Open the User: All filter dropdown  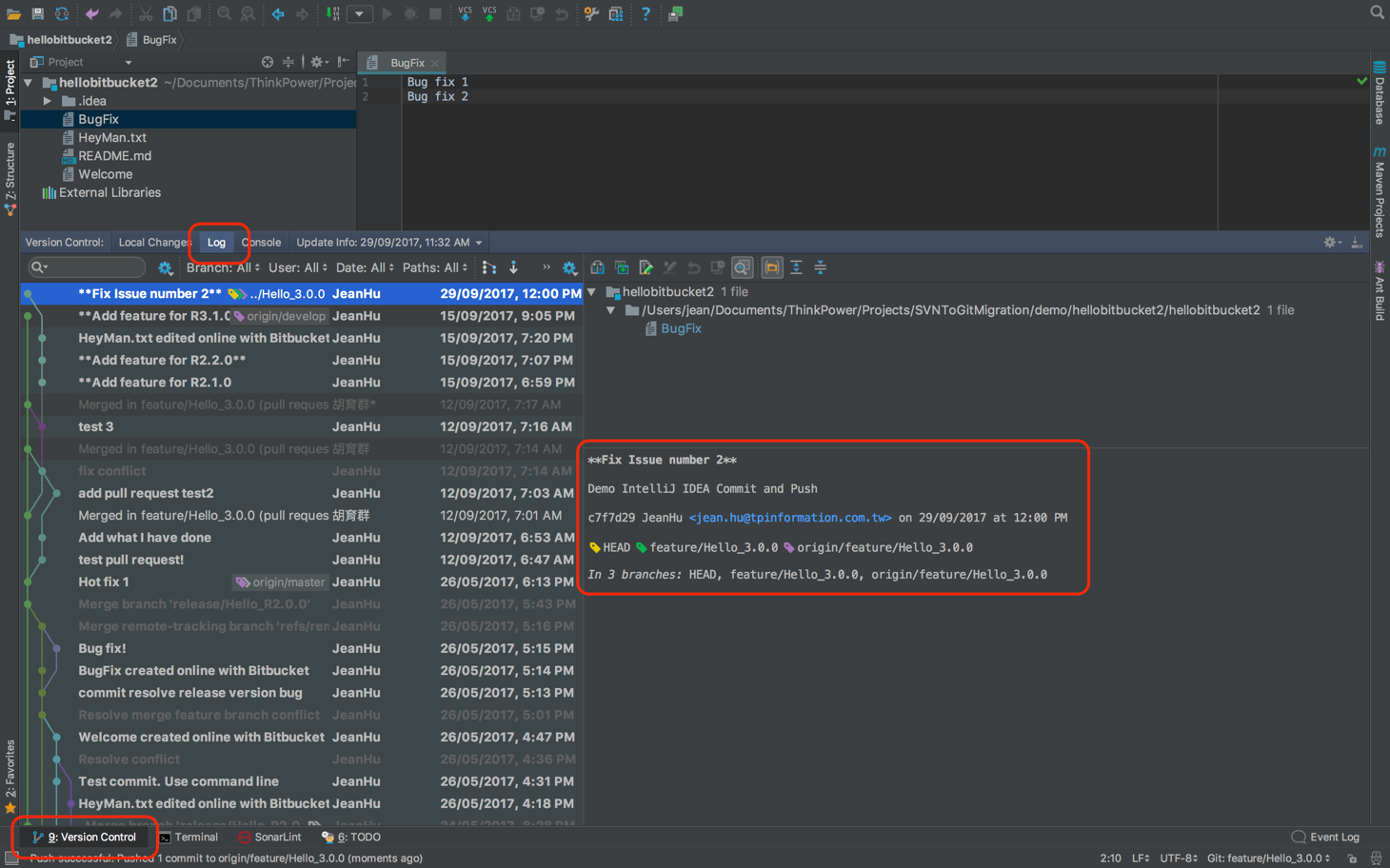point(298,268)
